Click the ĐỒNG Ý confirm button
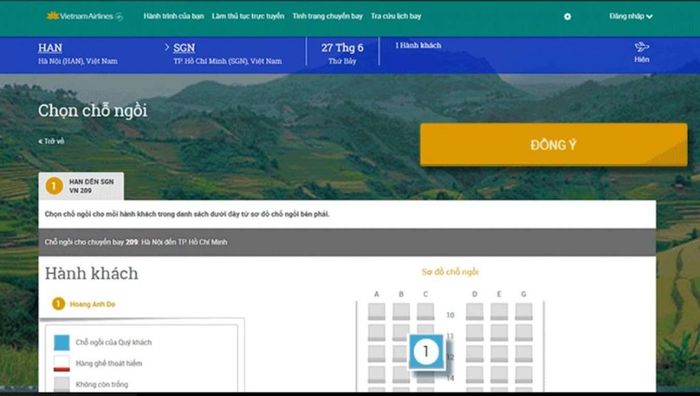This screenshot has height=396, width=700. (553, 145)
